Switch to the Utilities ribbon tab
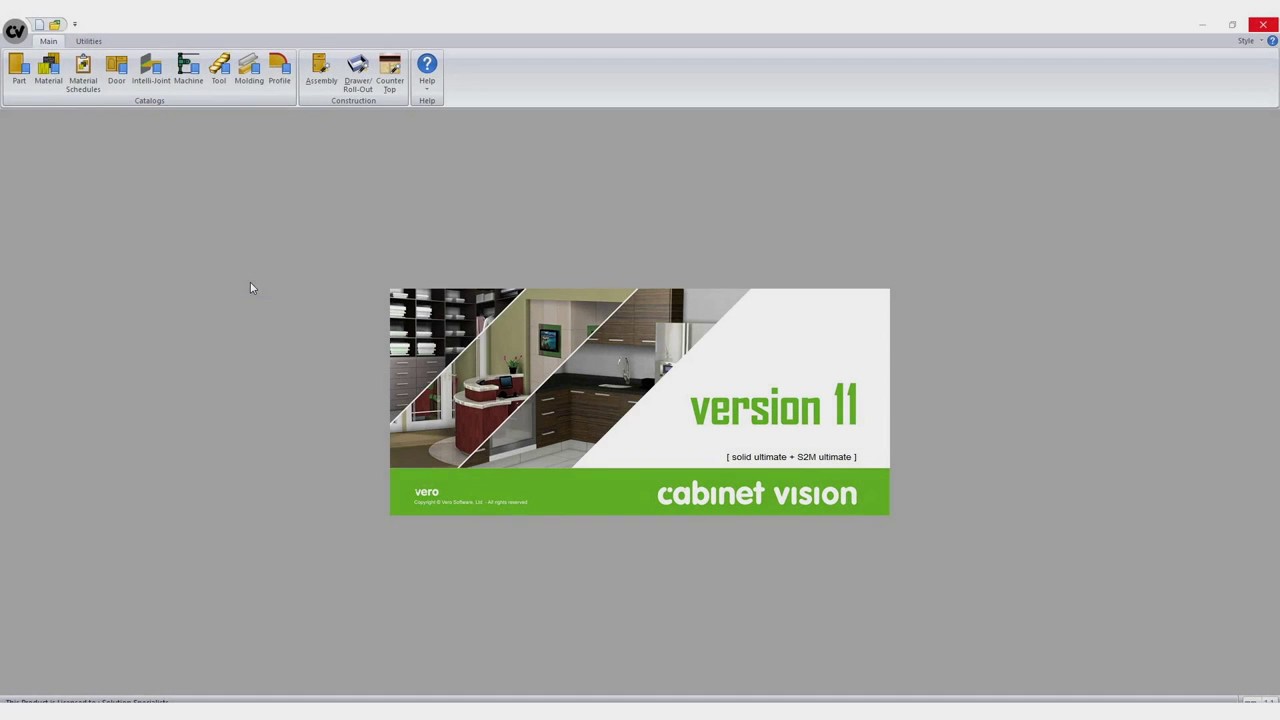 coord(88,41)
